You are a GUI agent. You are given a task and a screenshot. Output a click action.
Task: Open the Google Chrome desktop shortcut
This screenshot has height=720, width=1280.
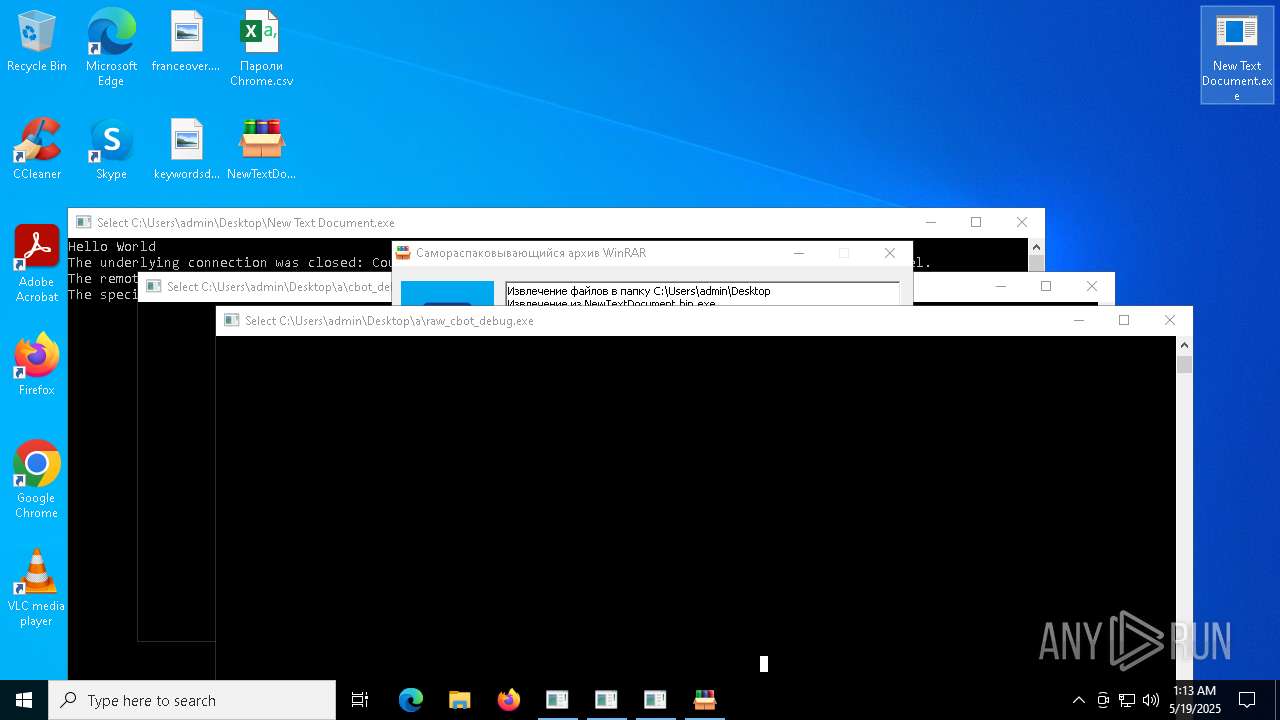[x=37, y=480]
